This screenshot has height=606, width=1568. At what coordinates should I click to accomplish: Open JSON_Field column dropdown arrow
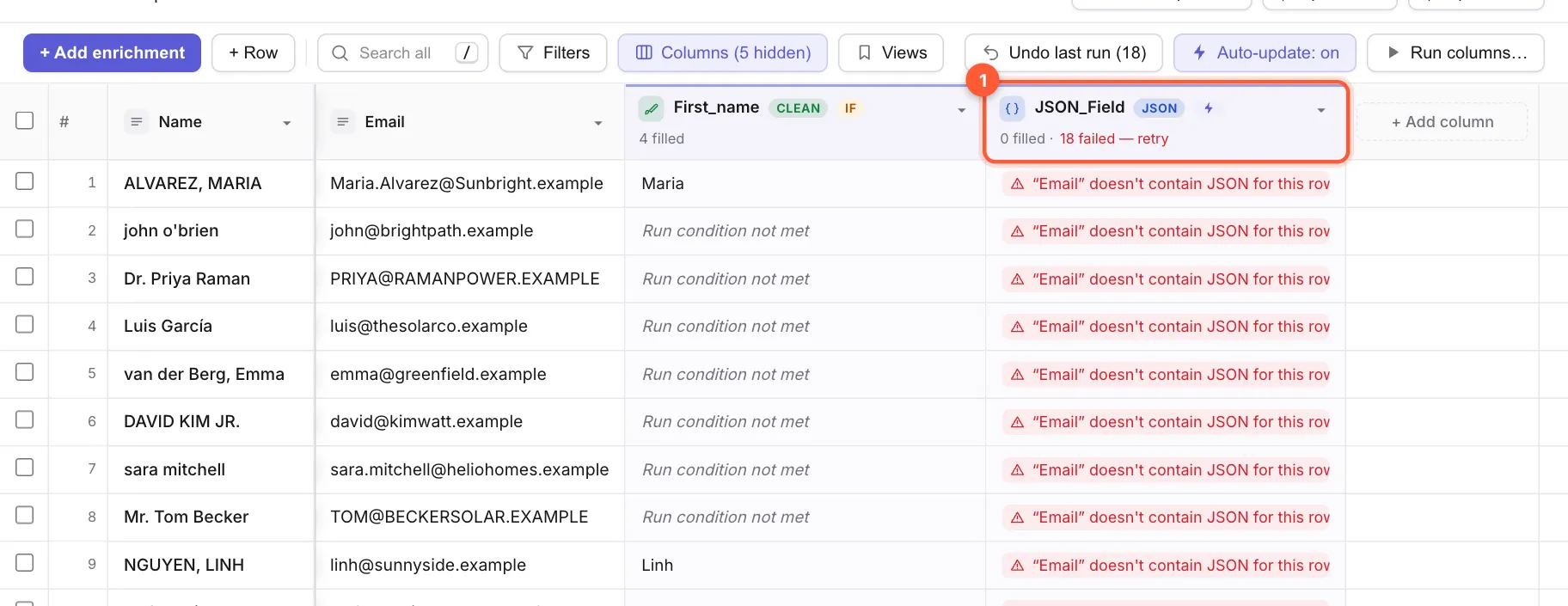tap(1321, 110)
